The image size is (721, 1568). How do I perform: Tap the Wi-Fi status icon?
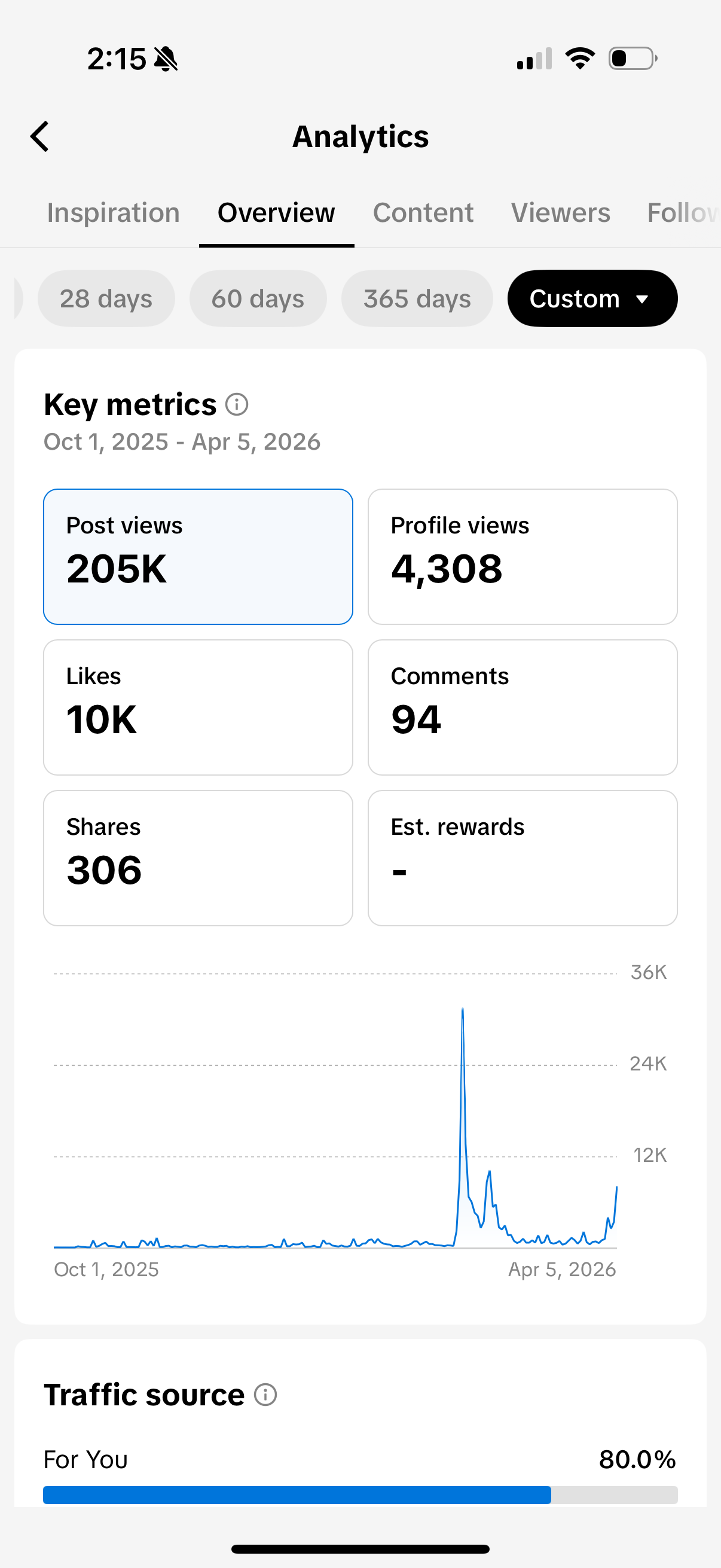click(x=580, y=59)
